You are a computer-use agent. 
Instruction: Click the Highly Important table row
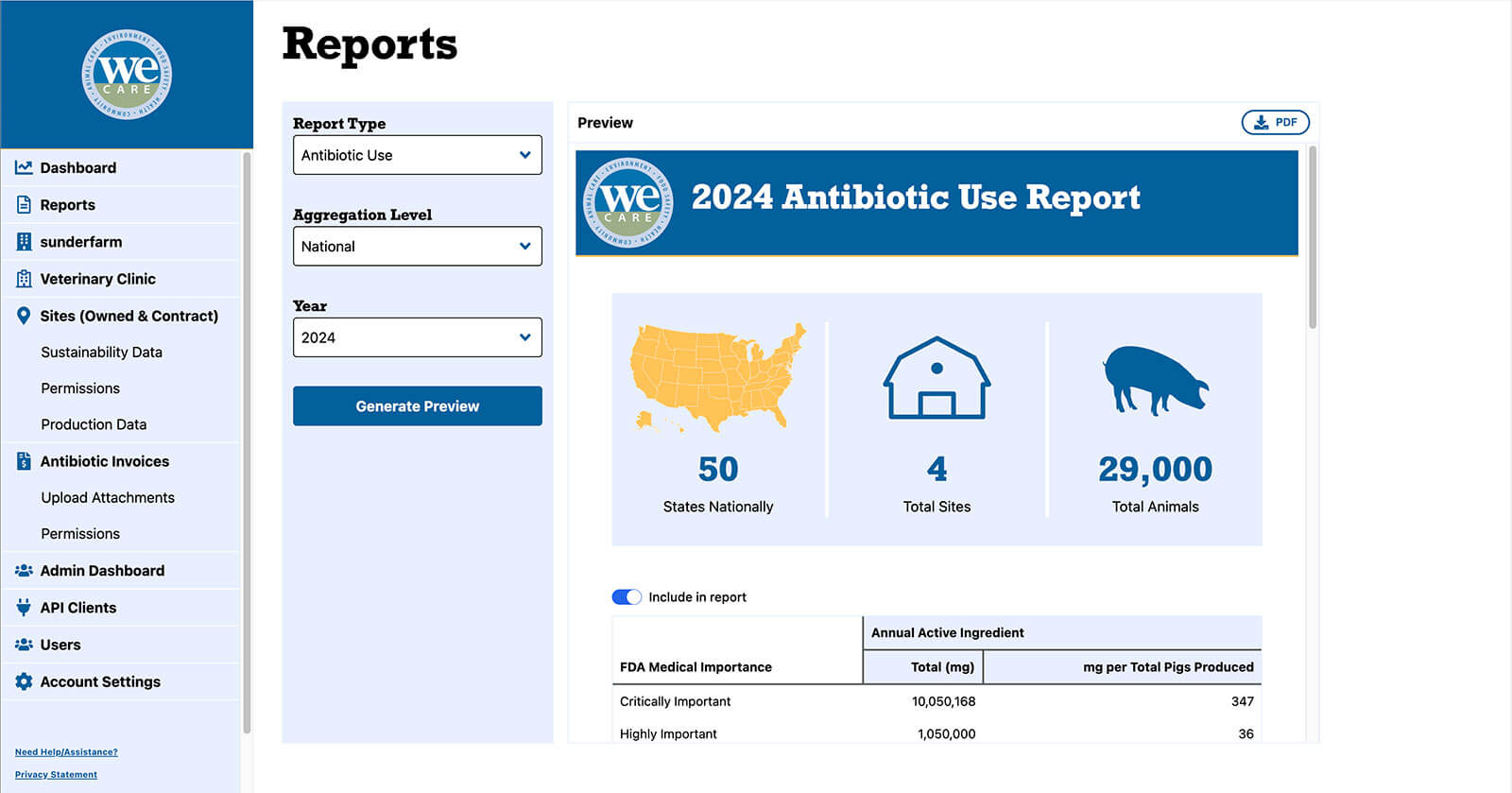pyautogui.click(x=936, y=733)
